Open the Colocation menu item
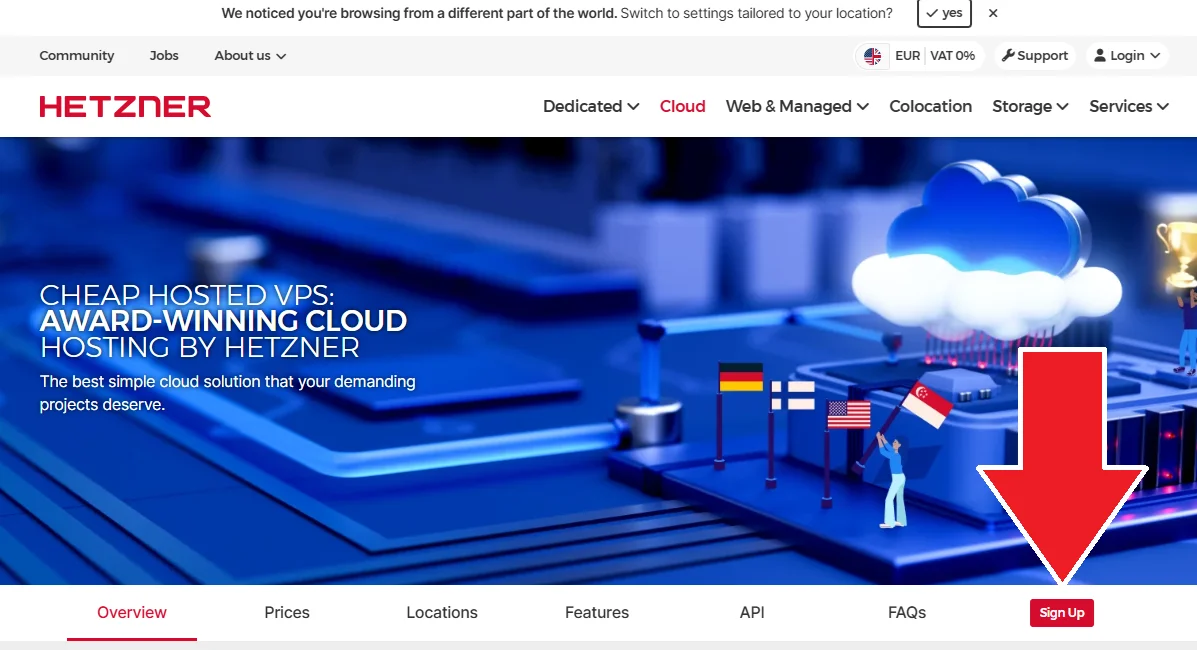1197x650 pixels. click(x=931, y=106)
